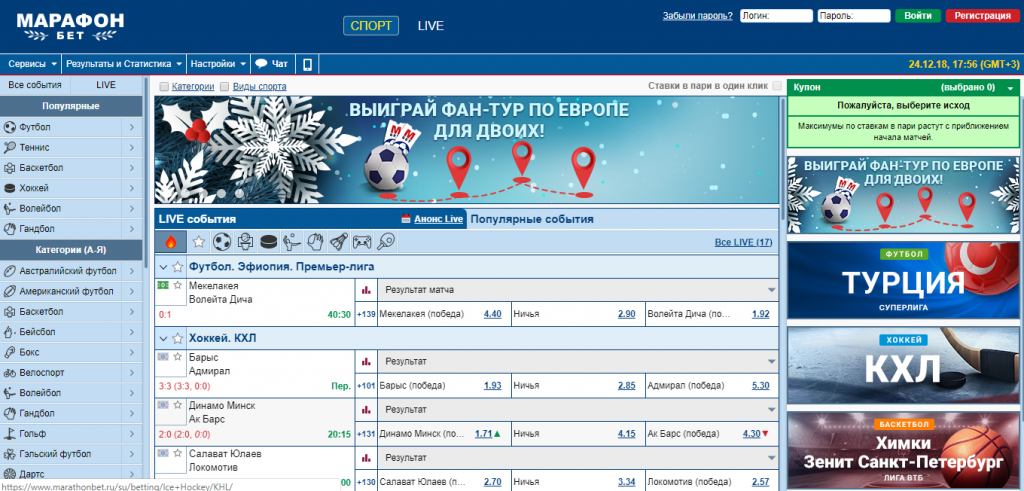This screenshot has width=1024, height=491.
Task: Filter LIVE events by basketball icon
Action: click(245, 242)
